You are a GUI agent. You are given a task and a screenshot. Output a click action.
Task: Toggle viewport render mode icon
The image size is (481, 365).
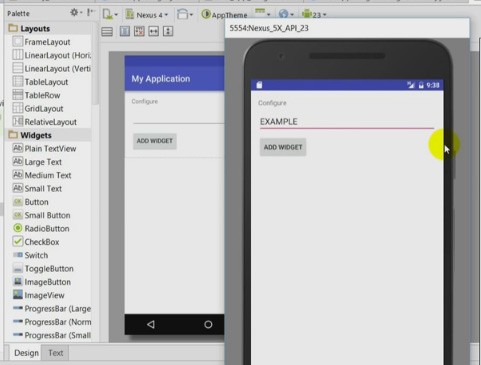click(x=125, y=31)
